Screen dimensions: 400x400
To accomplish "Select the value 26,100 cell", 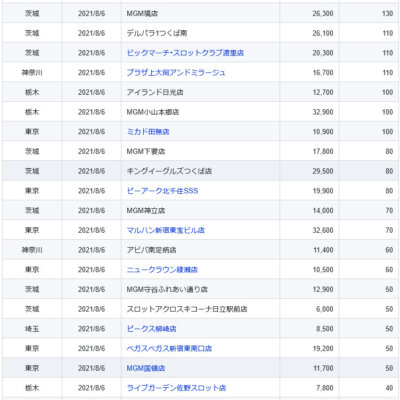I will [x=309, y=33].
